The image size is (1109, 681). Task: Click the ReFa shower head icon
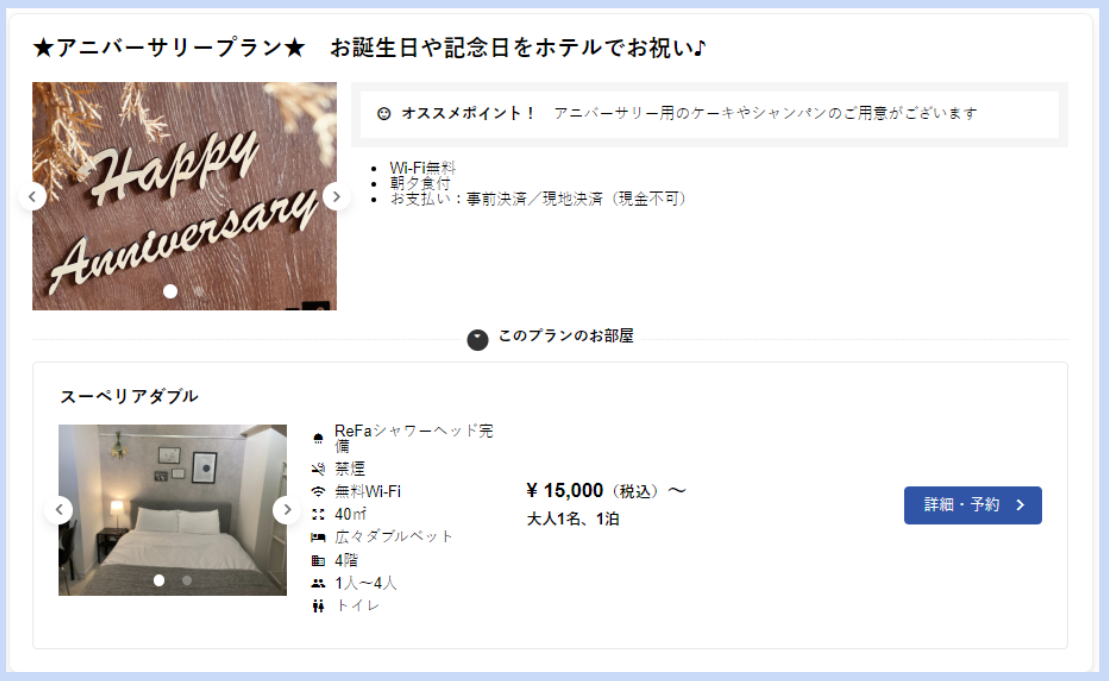coord(318,438)
